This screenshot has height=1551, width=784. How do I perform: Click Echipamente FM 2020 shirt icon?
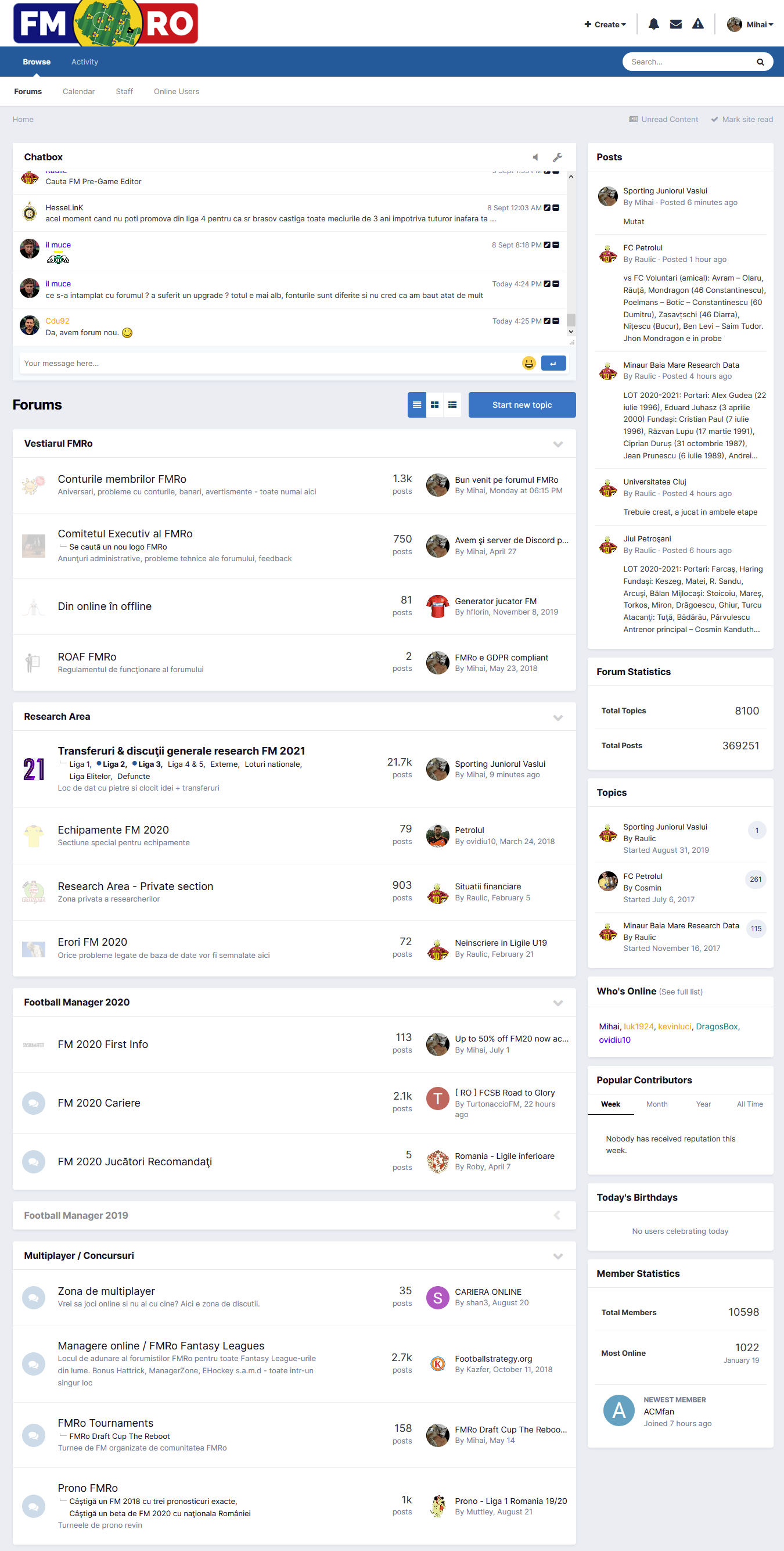pos(34,836)
